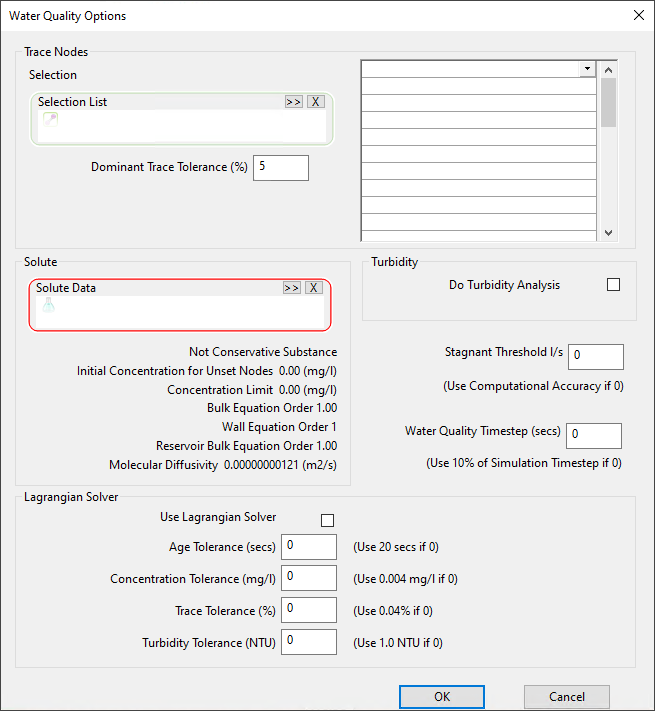Click '(Use Computational Accuracy if 0)' hint
The image size is (655, 711).
click(x=533, y=386)
